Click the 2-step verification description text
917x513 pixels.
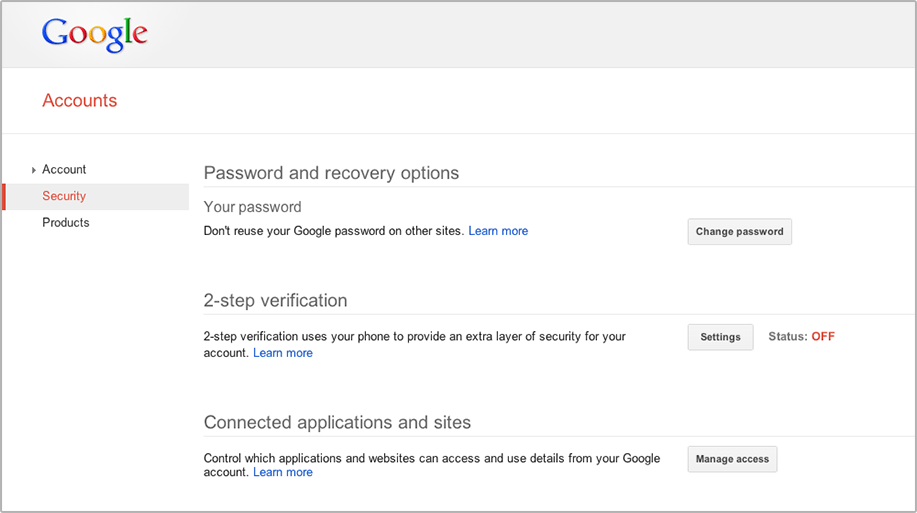(414, 337)
